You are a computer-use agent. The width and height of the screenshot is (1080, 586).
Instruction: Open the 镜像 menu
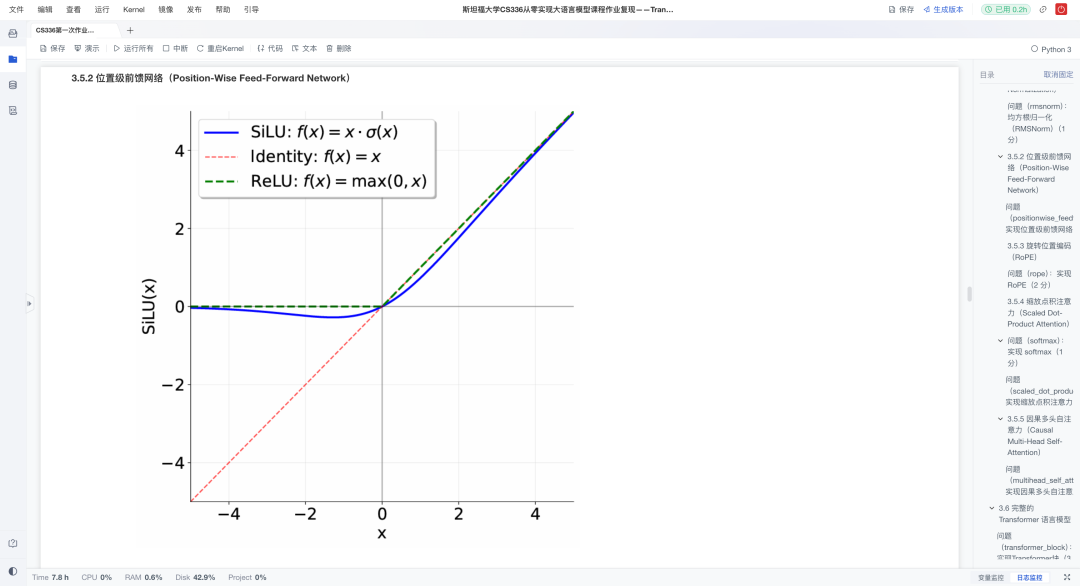tap(165, 10)
